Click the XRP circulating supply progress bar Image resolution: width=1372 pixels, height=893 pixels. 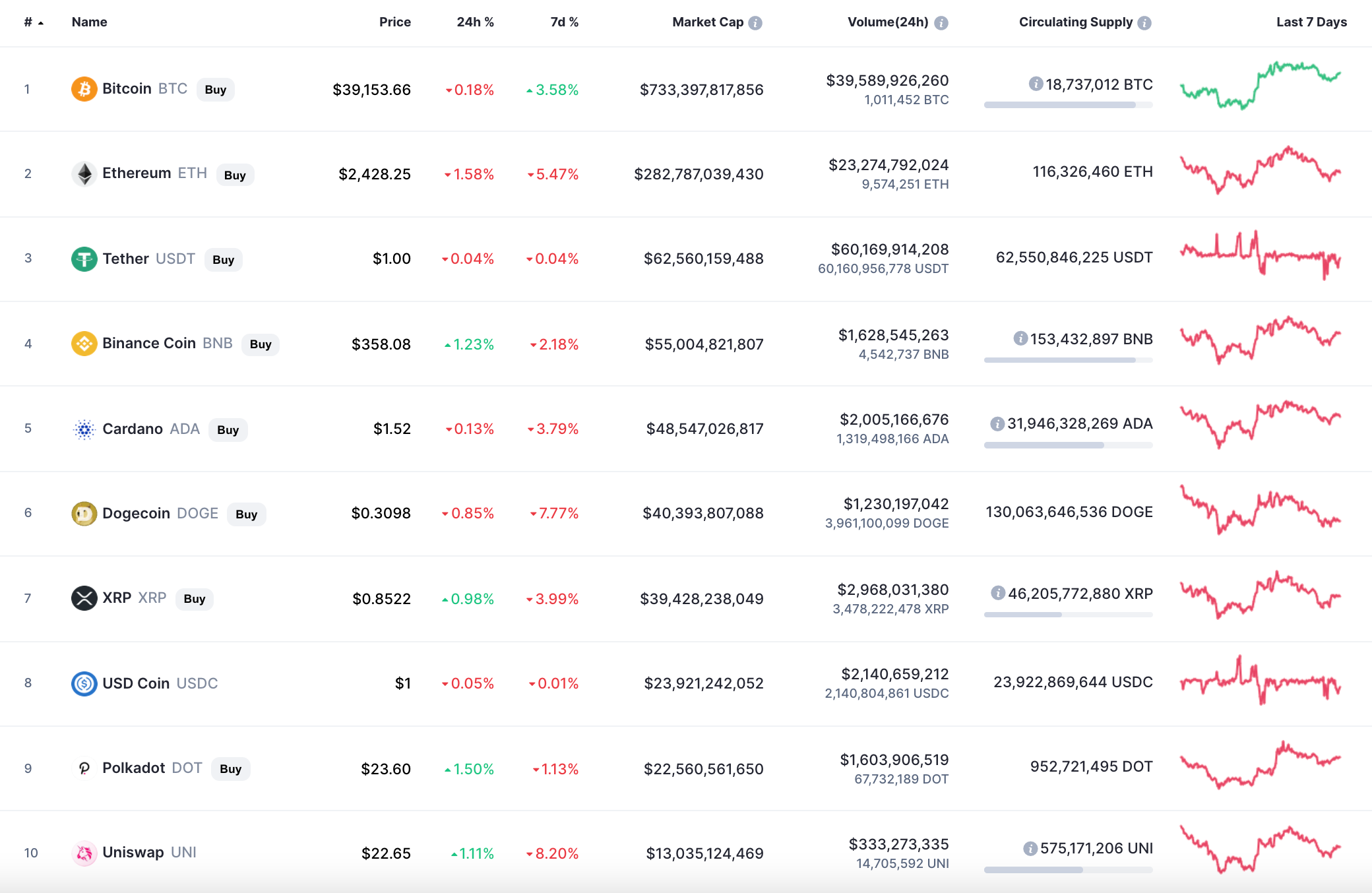1069,615
